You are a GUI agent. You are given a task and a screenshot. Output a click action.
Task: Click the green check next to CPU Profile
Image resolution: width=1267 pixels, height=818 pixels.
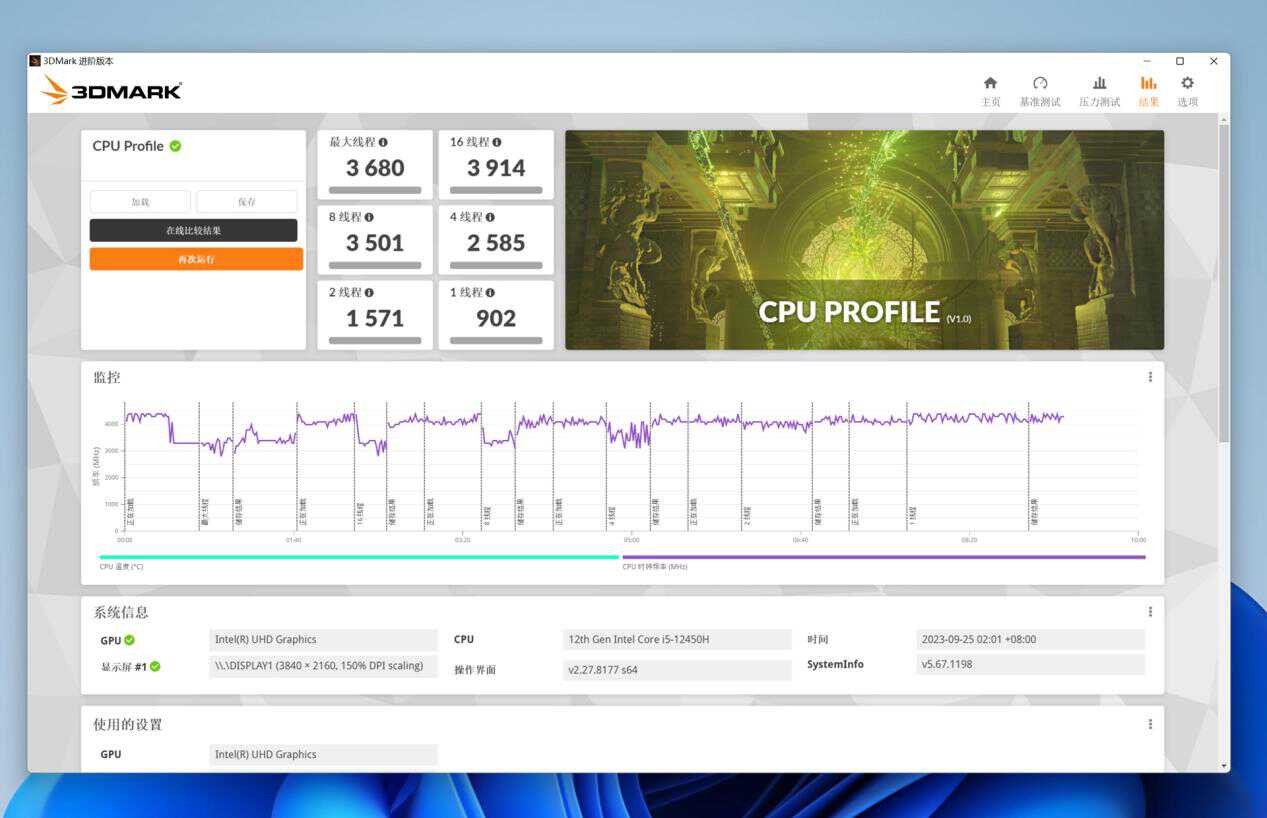[x=175, y=146]
